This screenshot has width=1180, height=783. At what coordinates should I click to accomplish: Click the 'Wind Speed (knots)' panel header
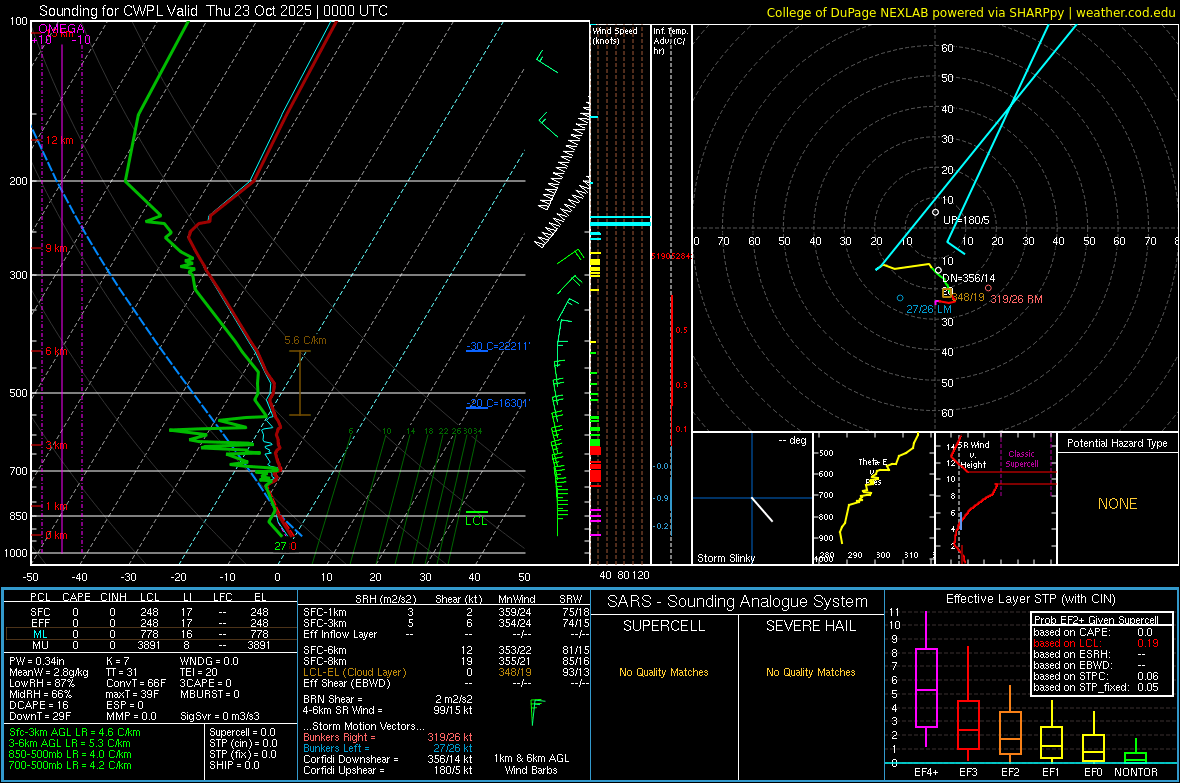click(615, 35)
